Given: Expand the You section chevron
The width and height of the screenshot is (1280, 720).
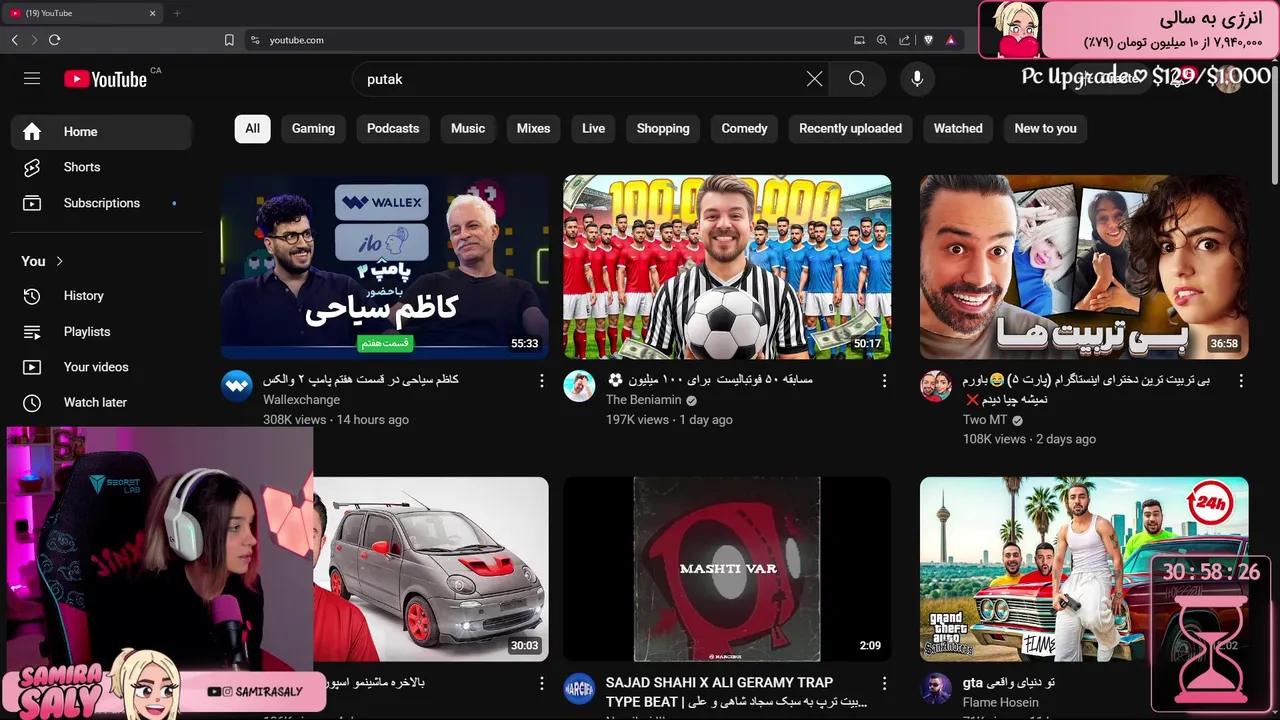Looking at the screenshot, I should 59,261.
